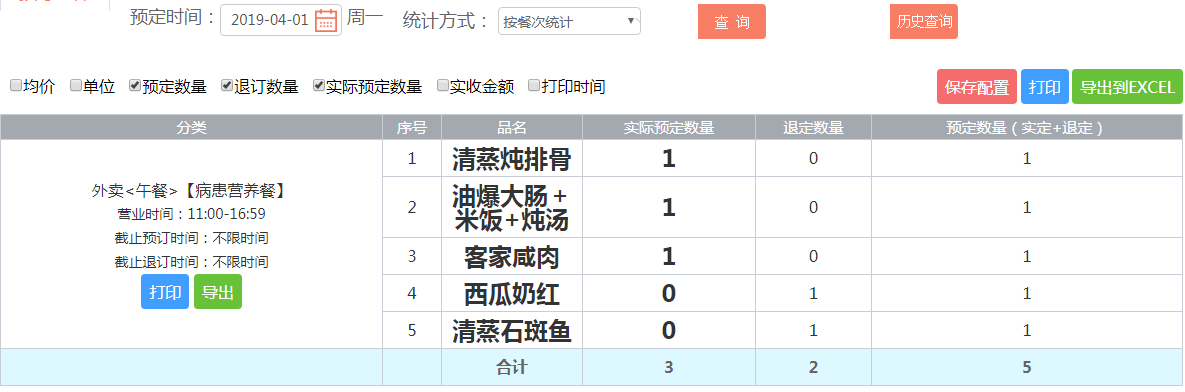Viewport: 1185px width, 392px height.
Task: Toggle the 实际预定数量 checkbox
Action: click(x=319, y=86)
